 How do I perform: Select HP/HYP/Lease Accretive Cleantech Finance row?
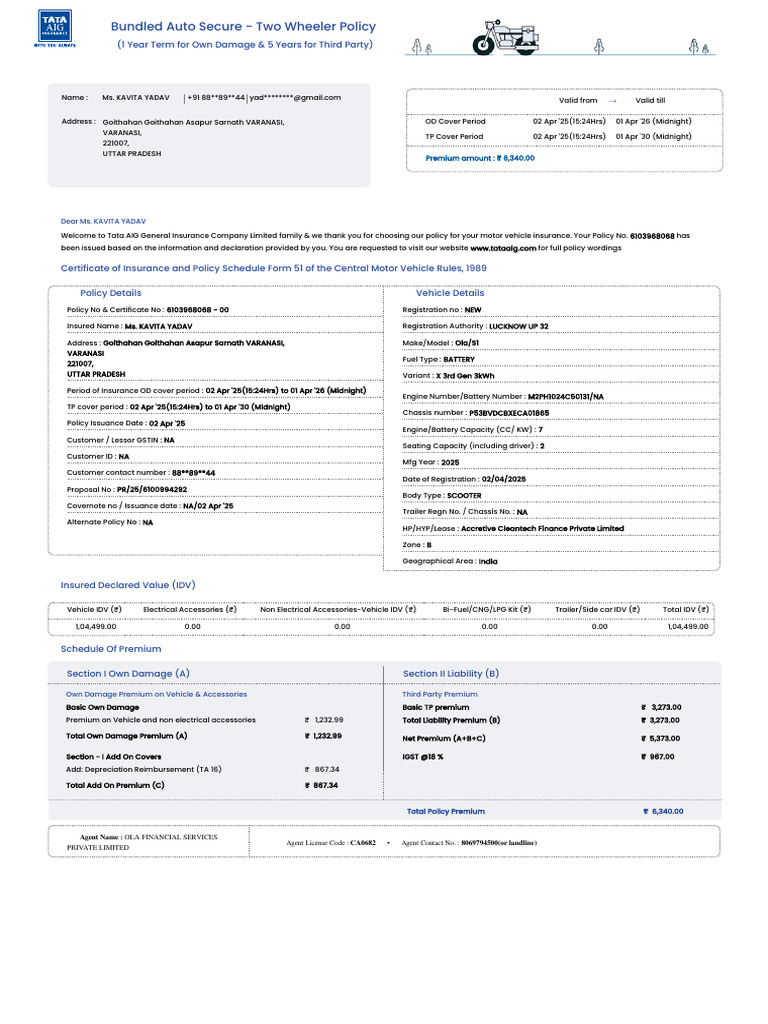[513, 528]
